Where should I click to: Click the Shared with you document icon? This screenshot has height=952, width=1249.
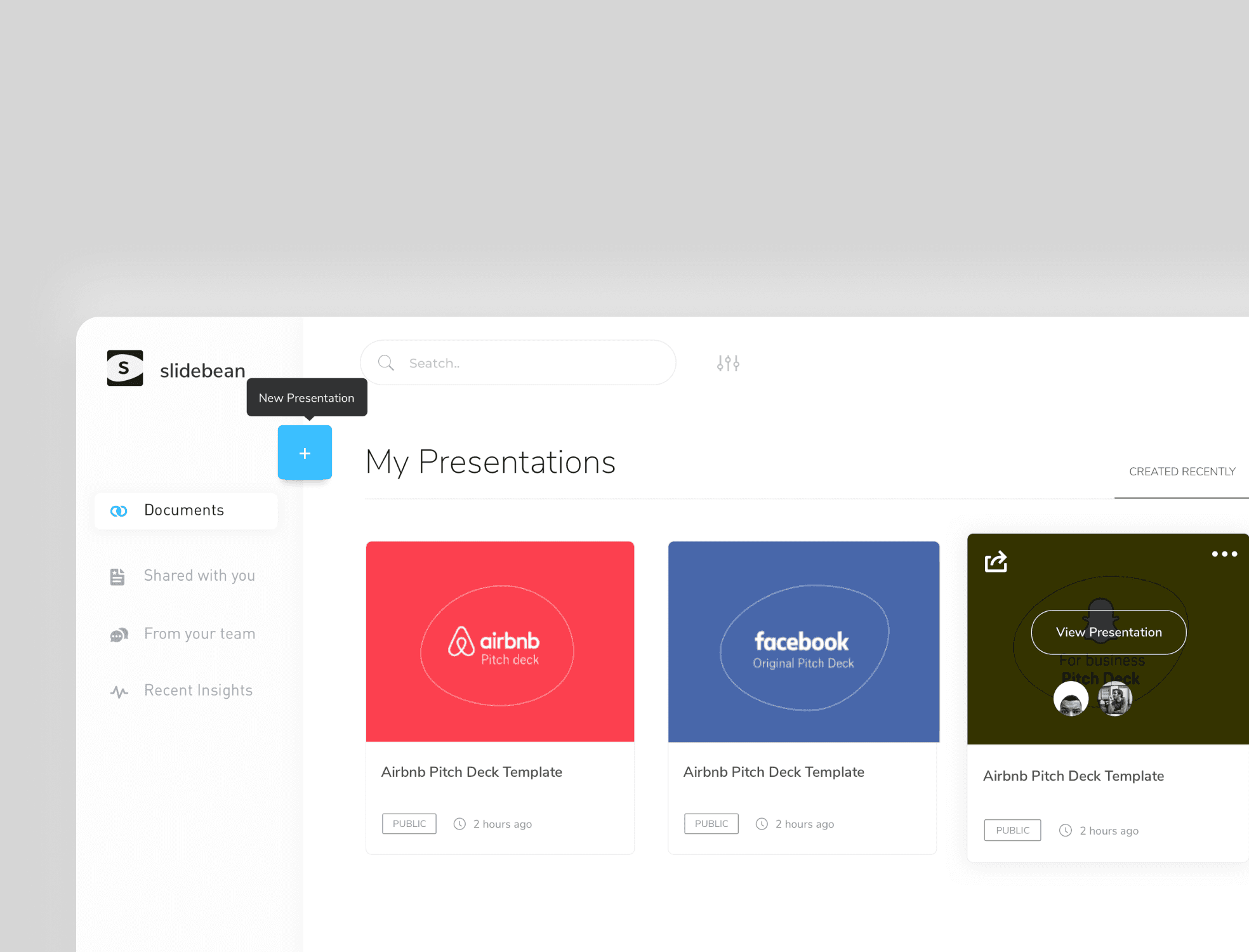pos(117,576)
